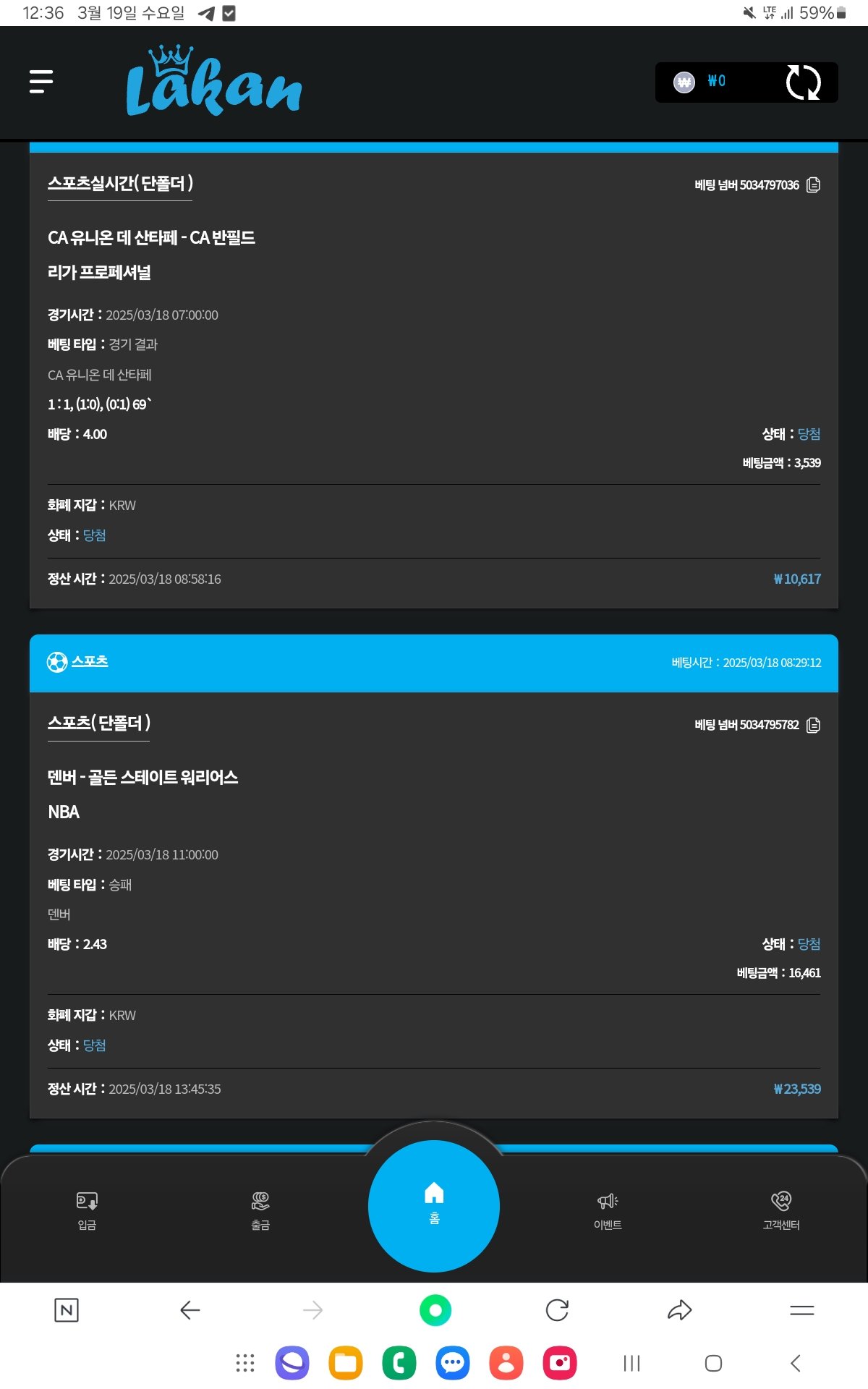
Task: Open the hamburger menu next to Lakan logo
Action: click(41, 82)
